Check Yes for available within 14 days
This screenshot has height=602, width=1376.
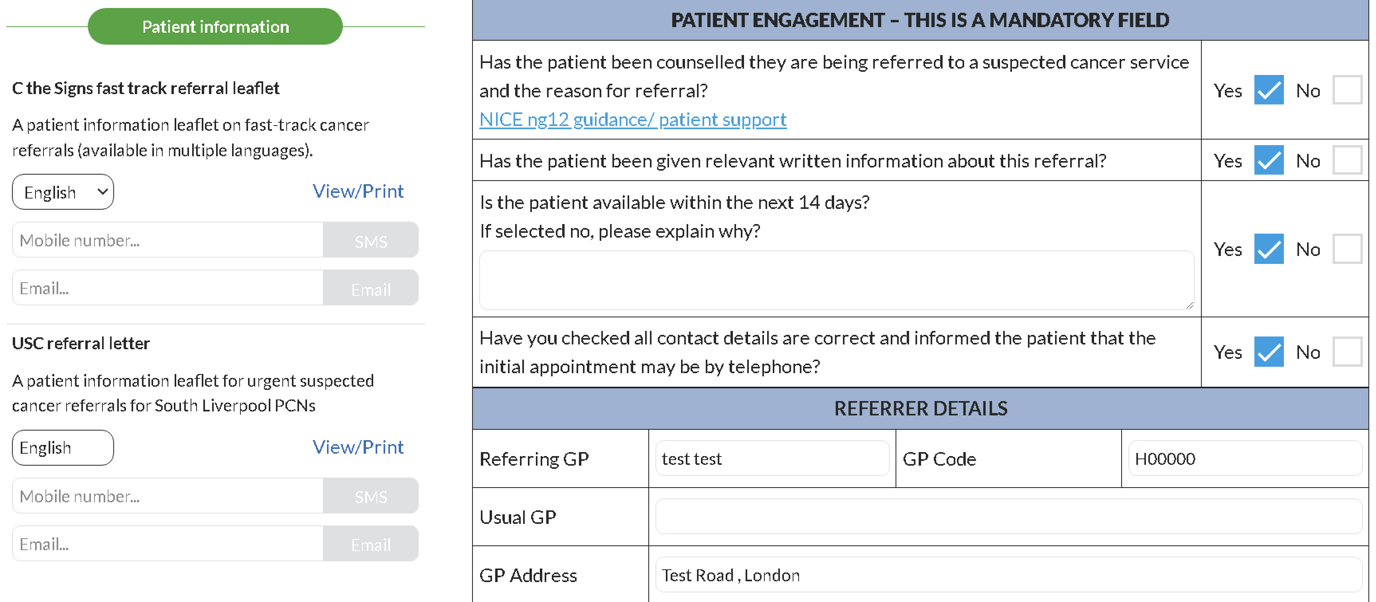click(x=1268, y=249)
